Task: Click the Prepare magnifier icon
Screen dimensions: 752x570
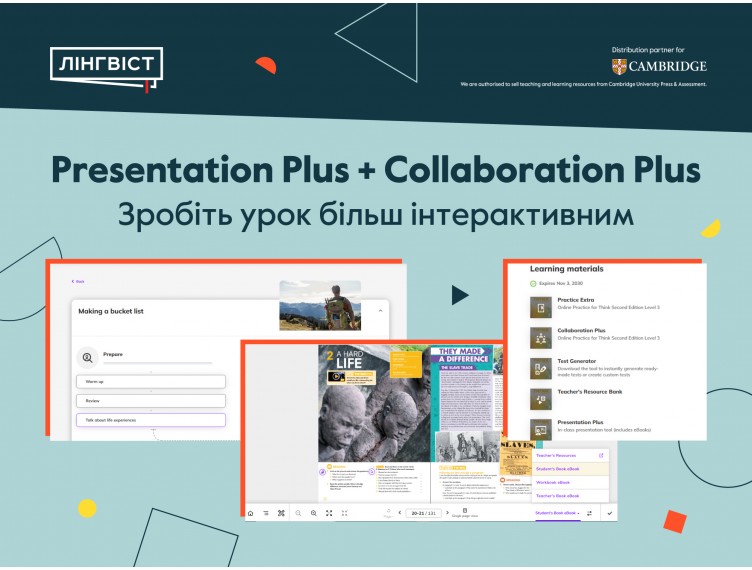Action: click(87, 358)
